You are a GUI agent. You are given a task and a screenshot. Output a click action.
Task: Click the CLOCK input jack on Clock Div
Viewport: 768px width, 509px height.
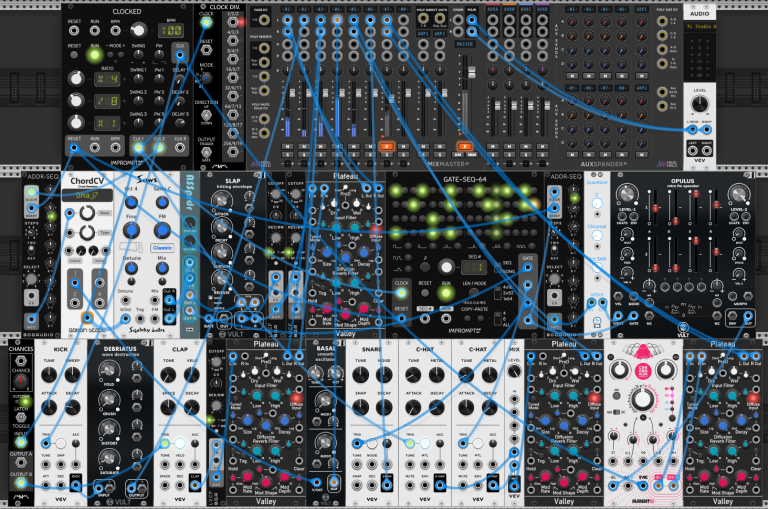206,22
